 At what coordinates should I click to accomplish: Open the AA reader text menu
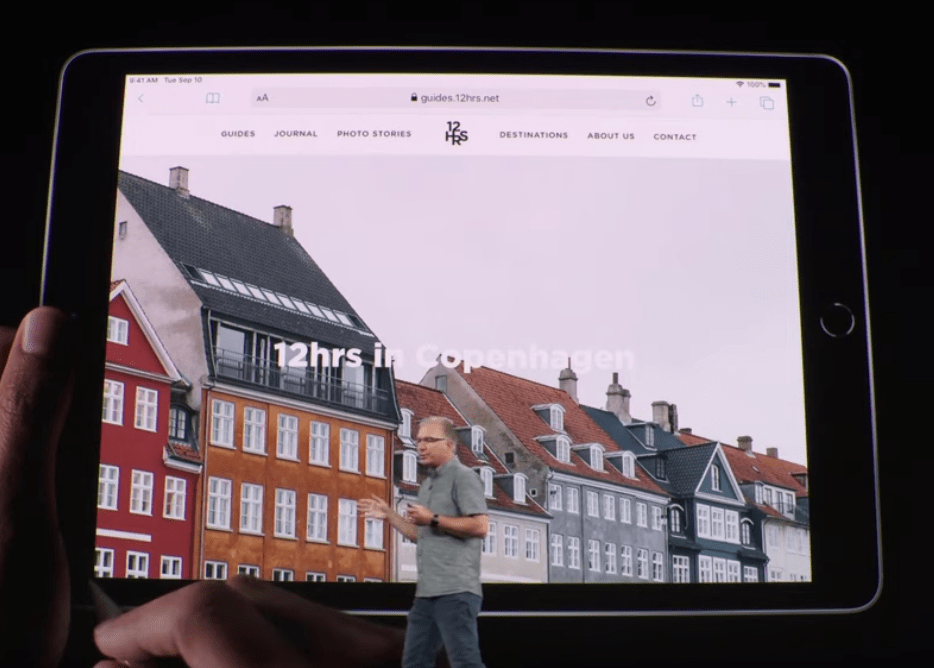click(x=262, y=98)
